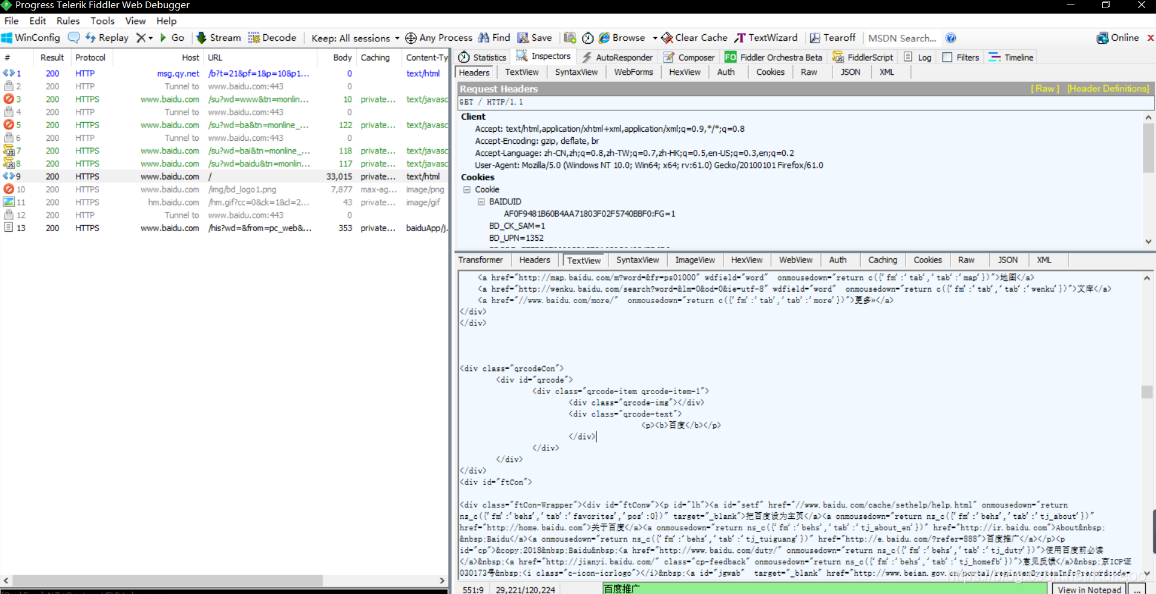This screenshot has width=1156, height=594.
Task: Sort sessions by Result column header
Action: (52, 57)
